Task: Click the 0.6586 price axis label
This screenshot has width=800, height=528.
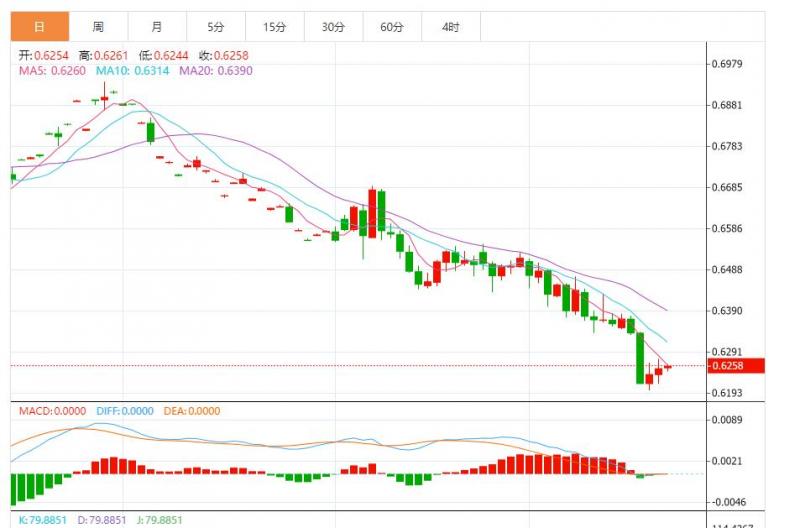Action: point(727,229)
